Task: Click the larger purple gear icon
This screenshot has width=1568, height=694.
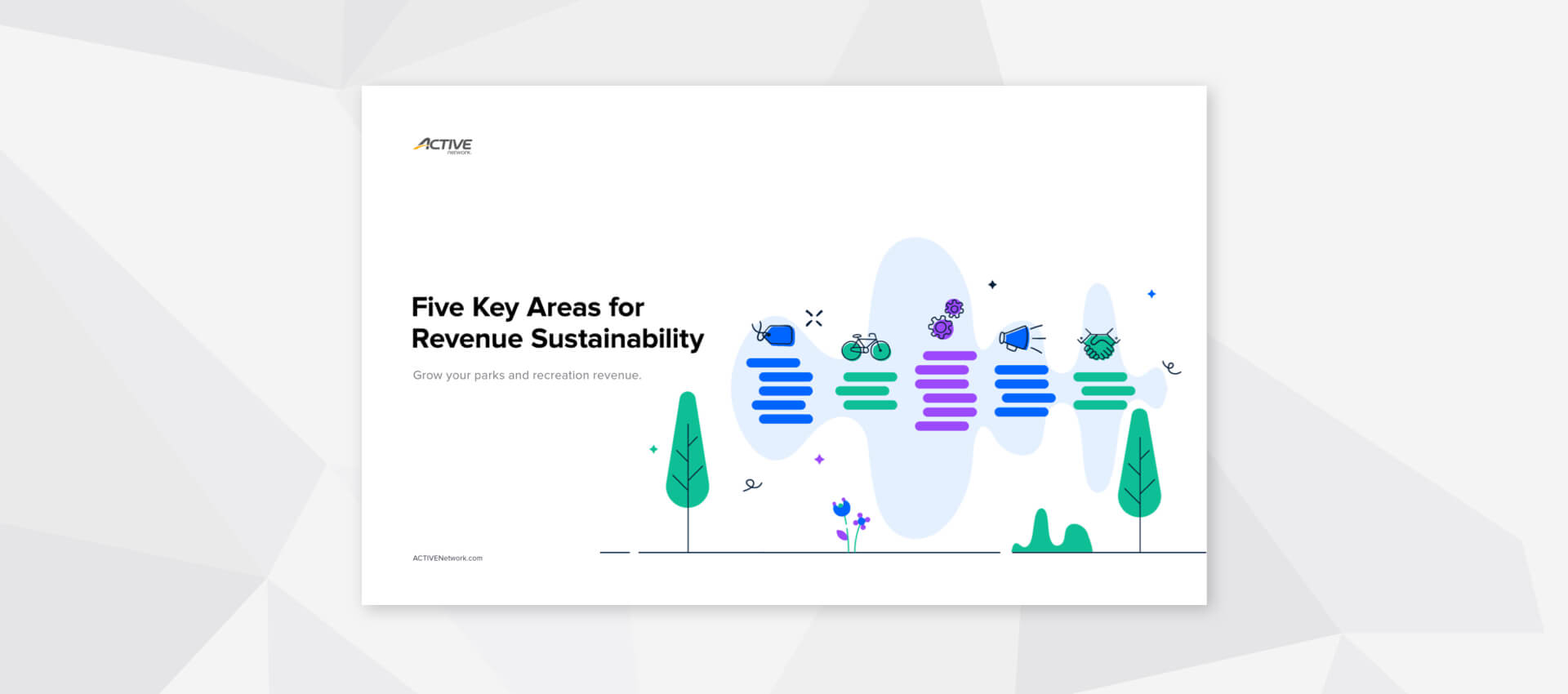Action: 941,327
